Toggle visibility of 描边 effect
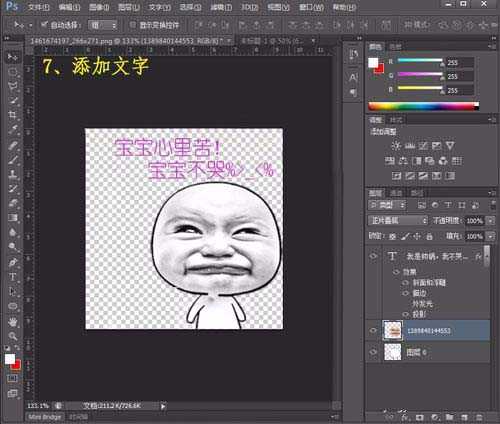The image size is (500, 424). pos(406,293)
